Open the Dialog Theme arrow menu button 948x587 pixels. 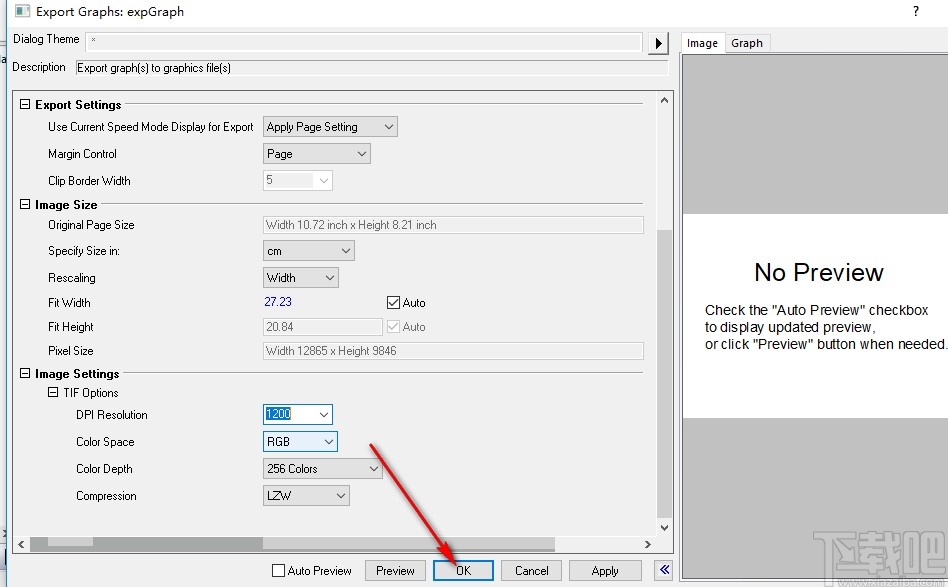(x=658, y=43)
